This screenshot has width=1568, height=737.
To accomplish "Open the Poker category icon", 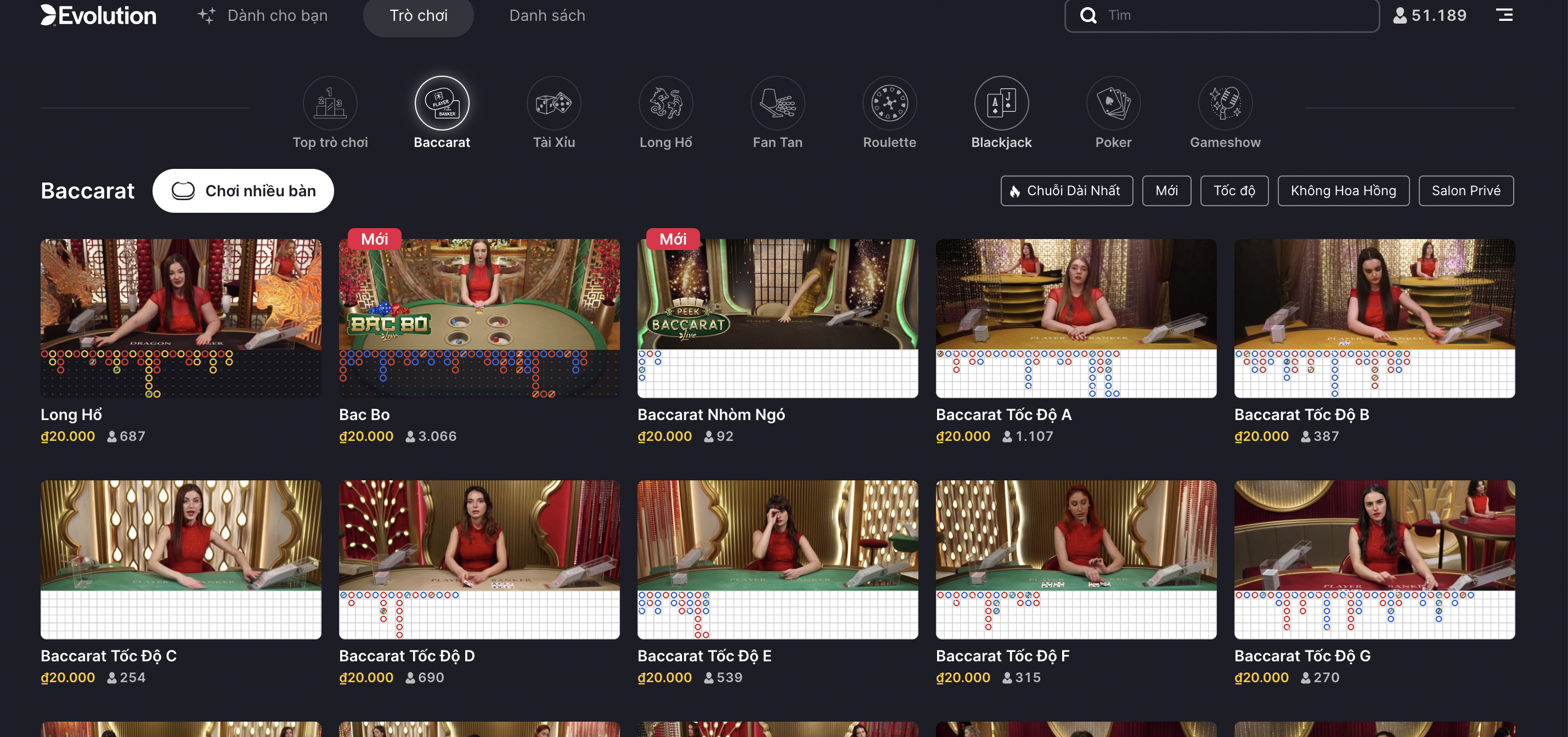I will (1114, 103).
